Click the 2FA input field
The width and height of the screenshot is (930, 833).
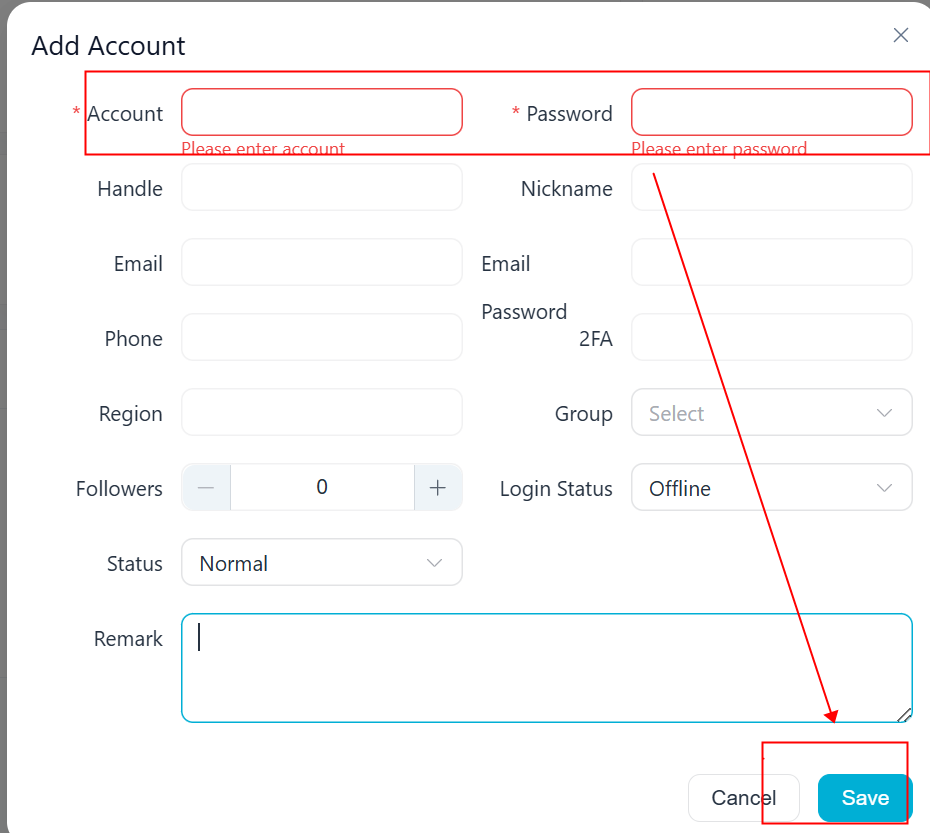tap(772, 338)
